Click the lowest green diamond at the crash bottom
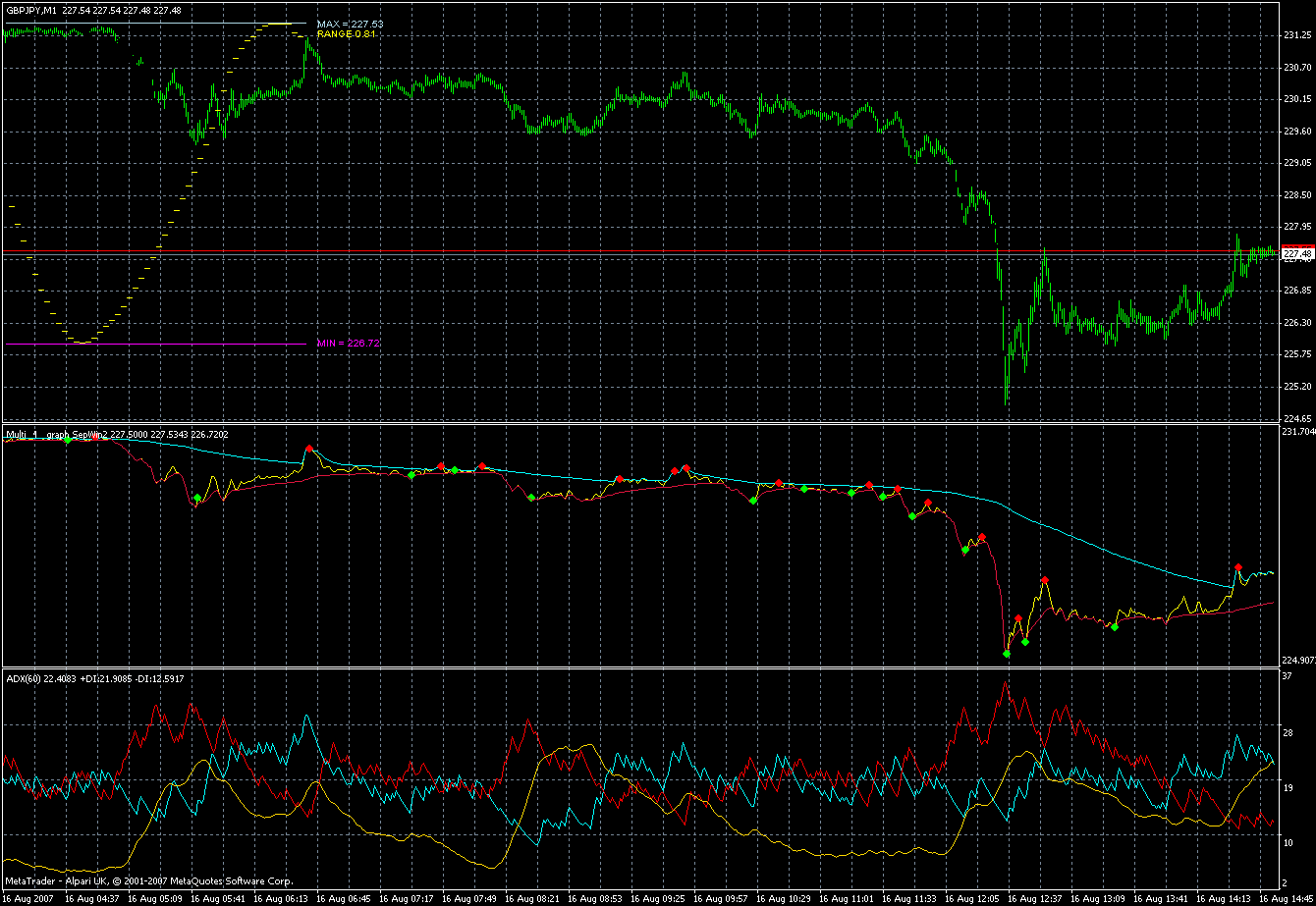 (1007, 653)
